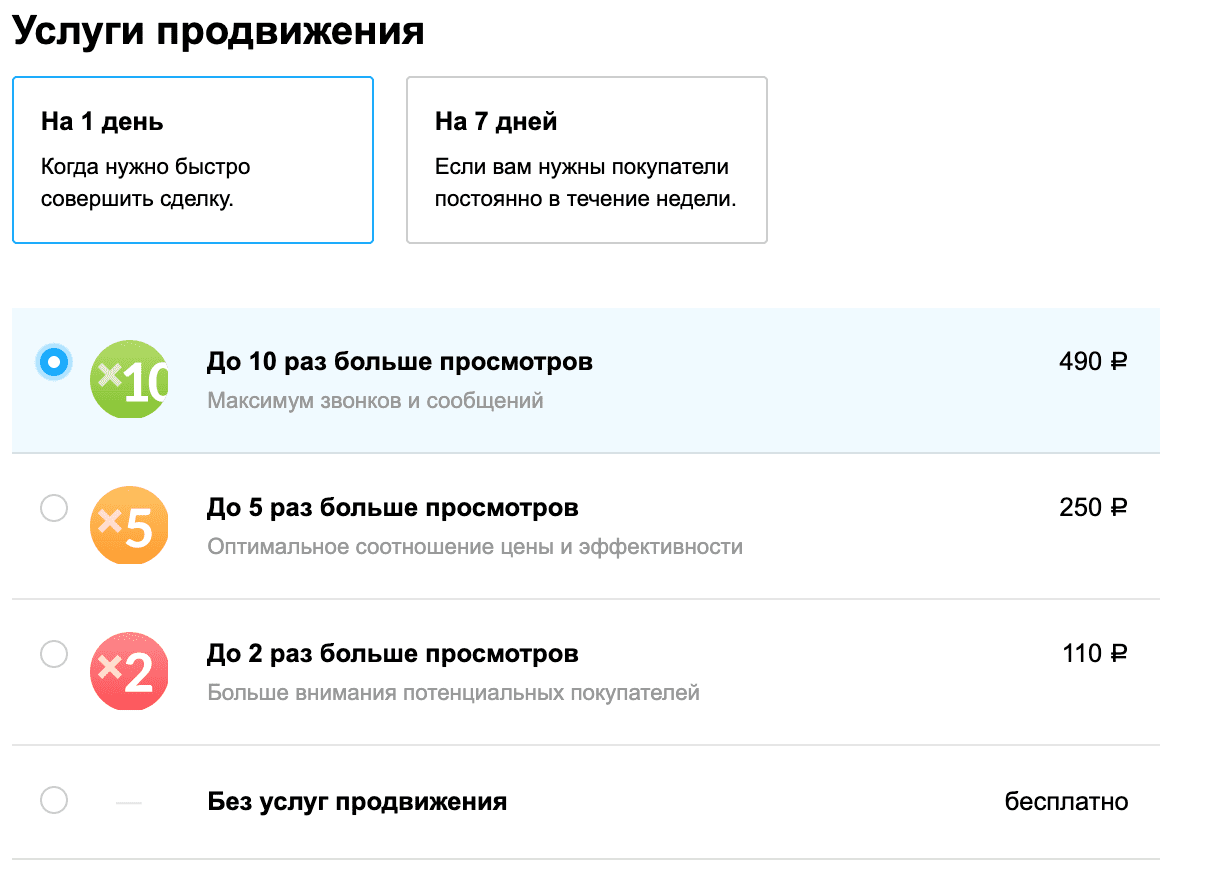Pick the ×2 views radio button
The height and width of the screenshot is (870, 1208).
click(x=53, y=654)
